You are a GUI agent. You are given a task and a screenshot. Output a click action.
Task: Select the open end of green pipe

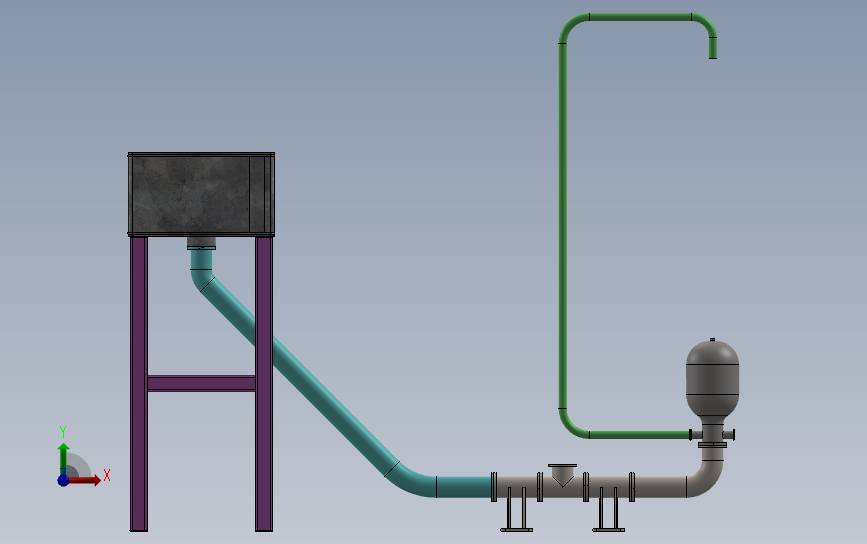[713, 56]
